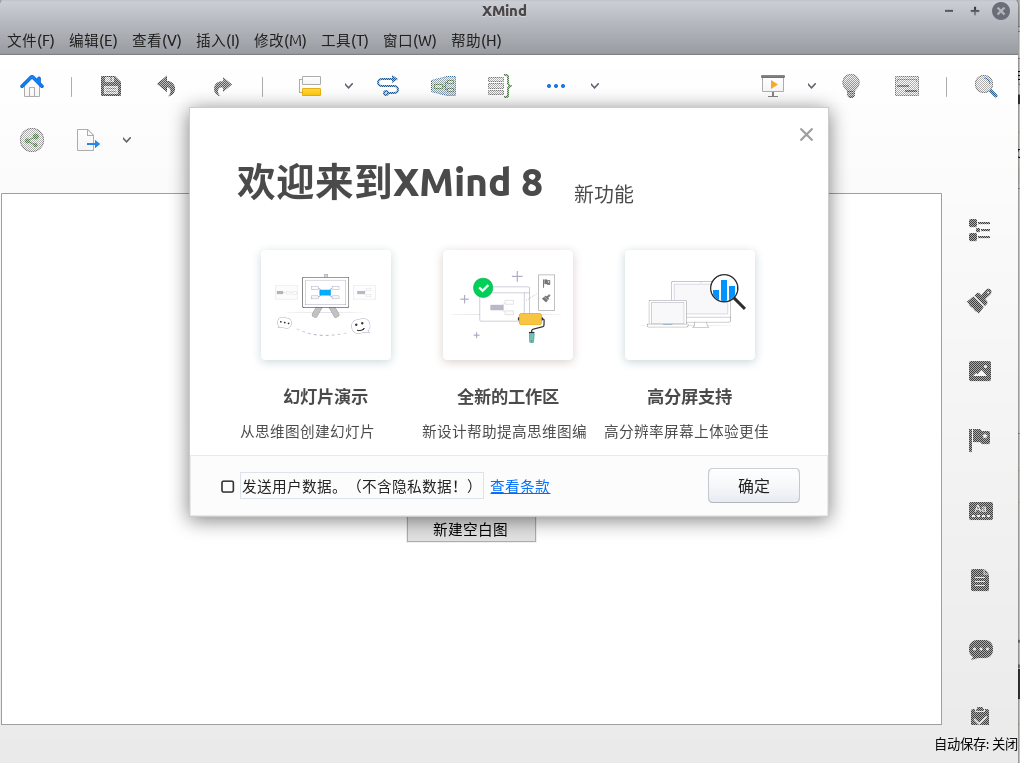This screenshot has height=763, width=1020.
Task: Open the 插入(I) menu
Action: (218, 41)
